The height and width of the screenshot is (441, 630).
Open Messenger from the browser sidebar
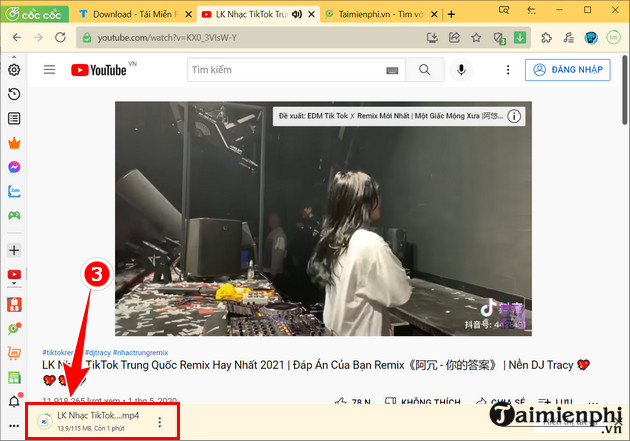(14, 167)
